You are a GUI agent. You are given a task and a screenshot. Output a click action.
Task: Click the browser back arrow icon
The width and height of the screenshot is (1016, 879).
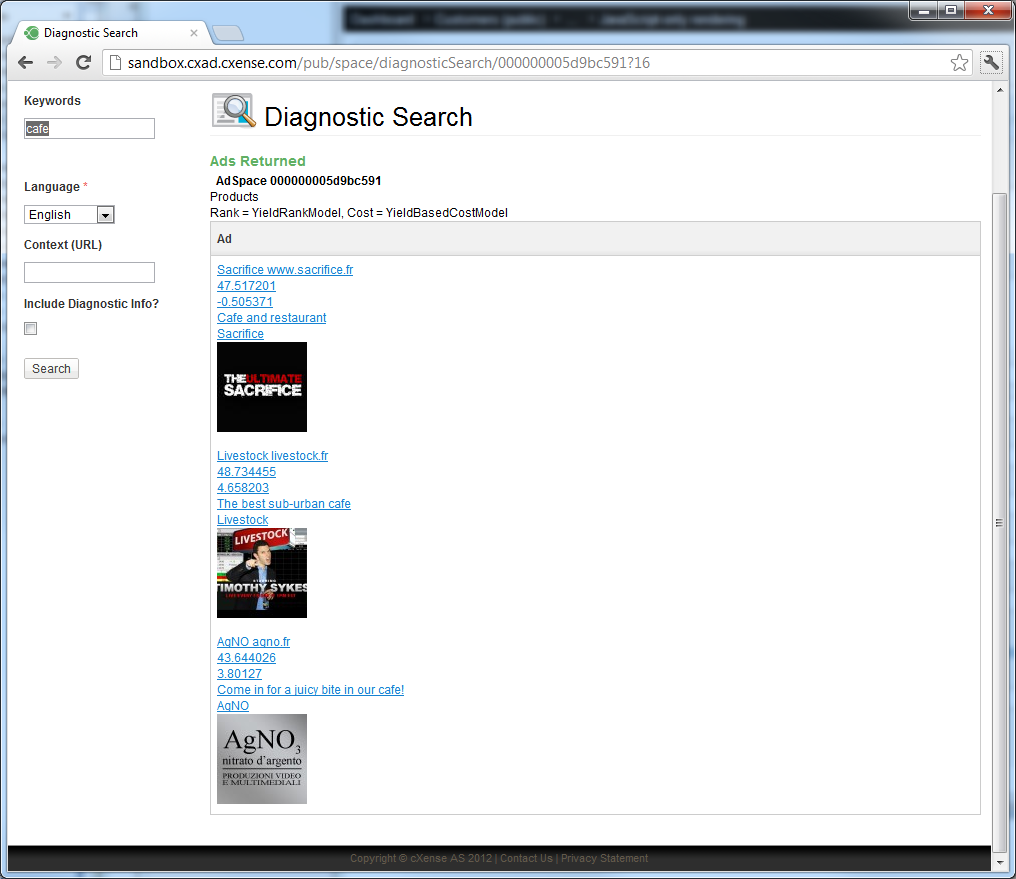tap(25, 63)
